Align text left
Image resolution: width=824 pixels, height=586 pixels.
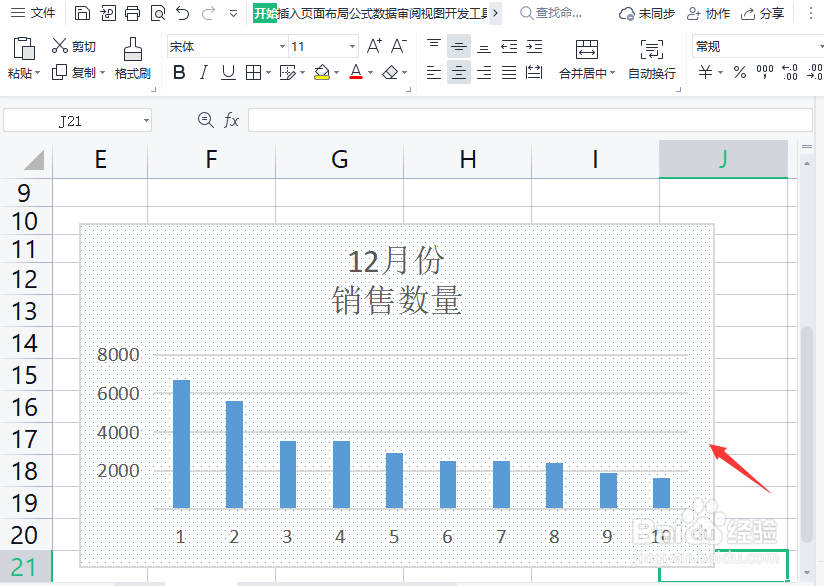coord(434,73)
